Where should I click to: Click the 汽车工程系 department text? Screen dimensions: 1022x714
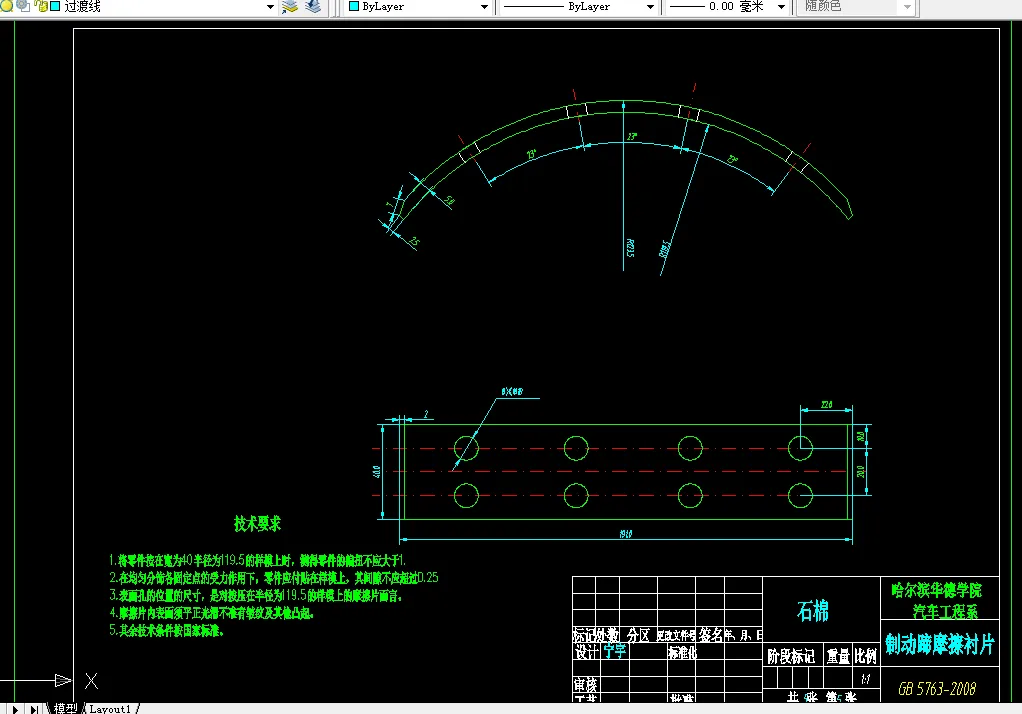click(945, 611)
